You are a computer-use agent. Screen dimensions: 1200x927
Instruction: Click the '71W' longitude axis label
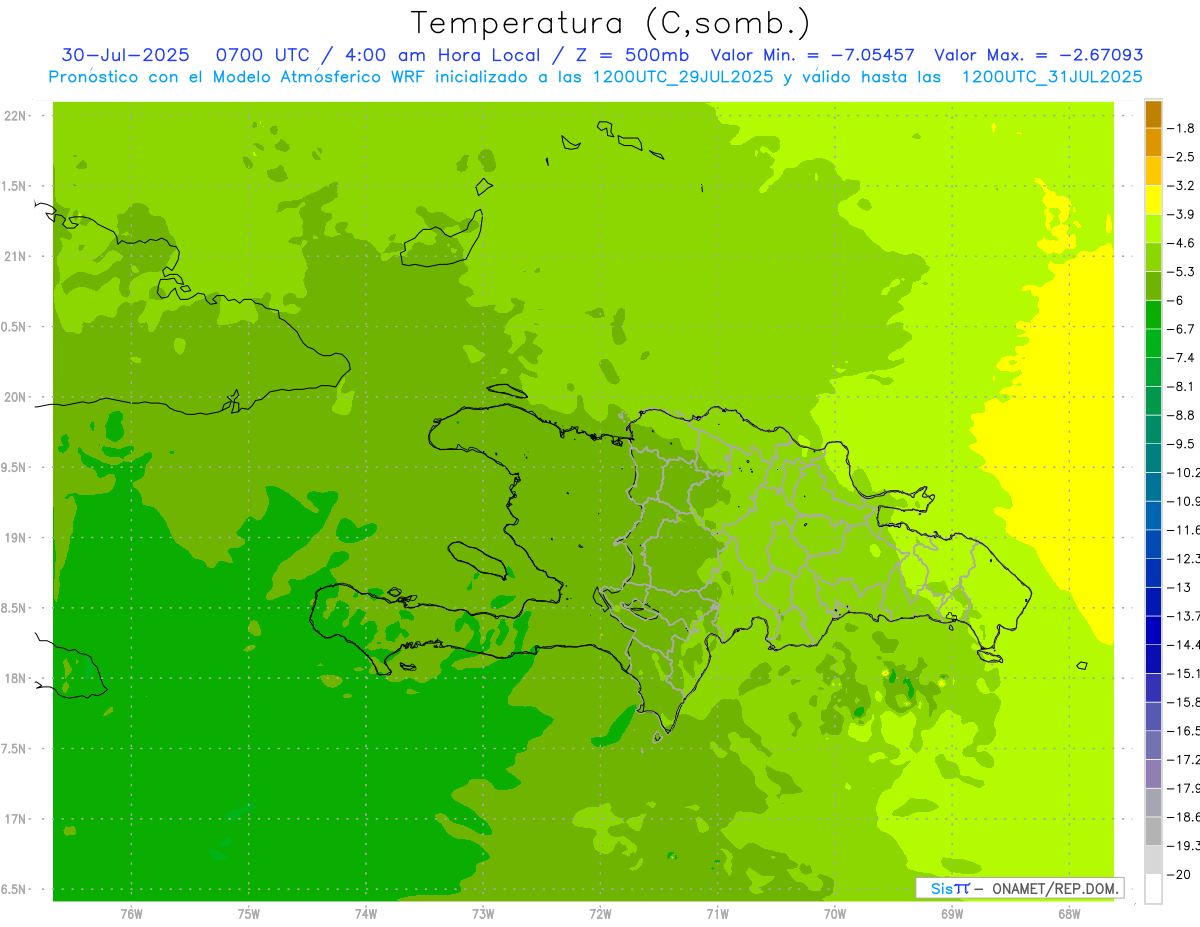click(717, 913)
